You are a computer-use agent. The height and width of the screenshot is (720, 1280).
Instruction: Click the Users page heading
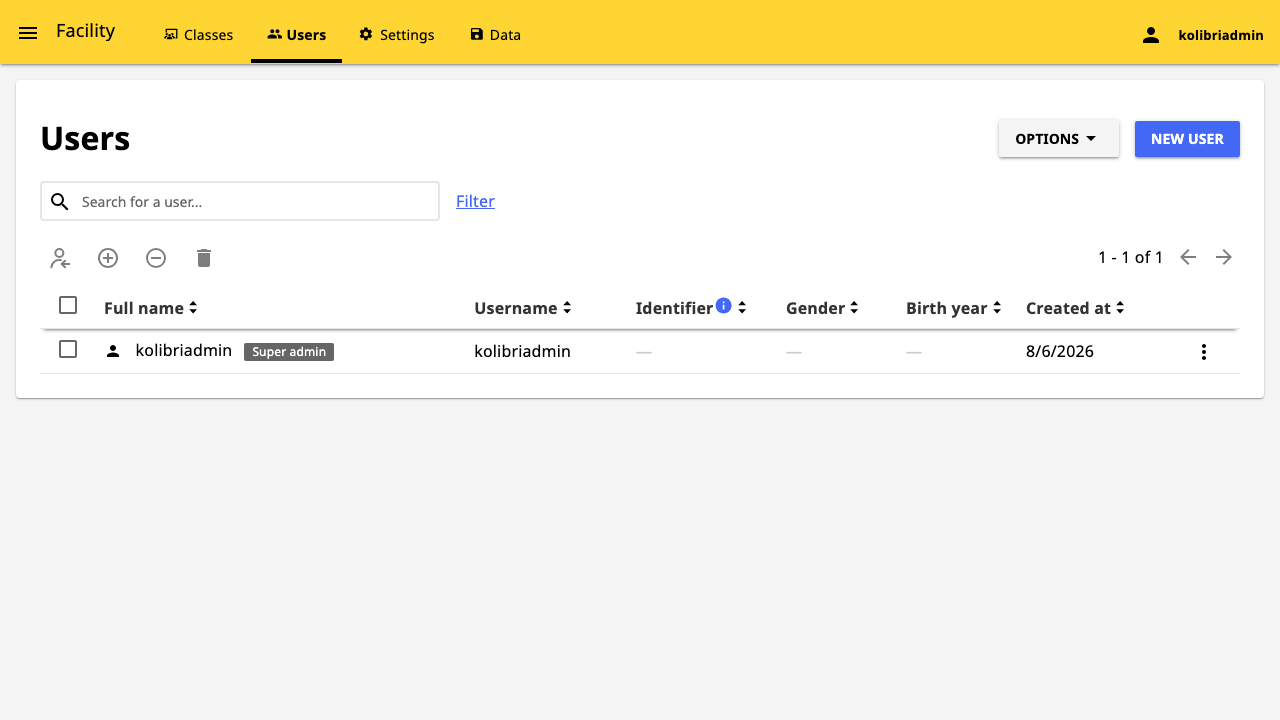(x=85, y=139)
